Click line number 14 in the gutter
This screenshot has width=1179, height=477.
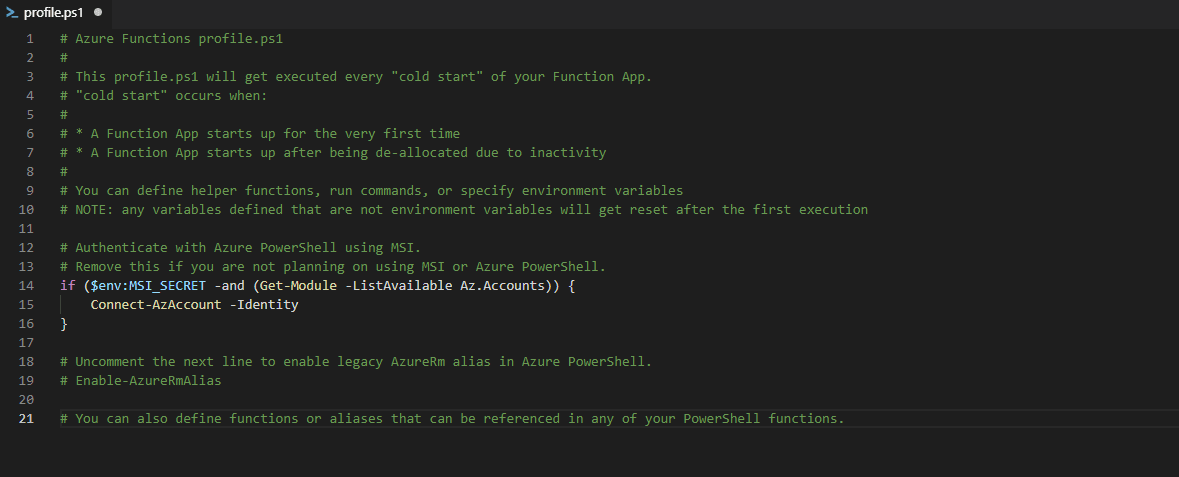26,285
